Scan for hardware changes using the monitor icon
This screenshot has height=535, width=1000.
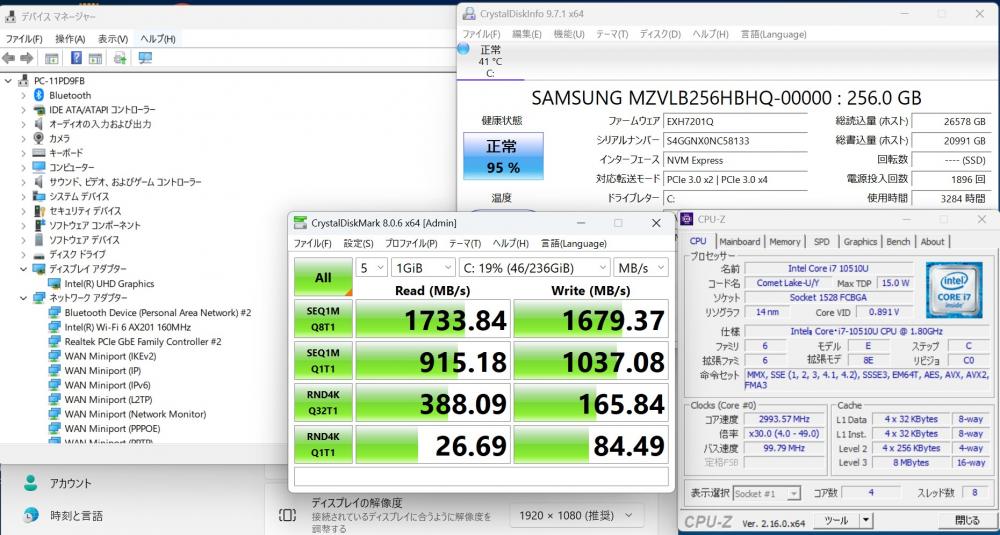145,58
